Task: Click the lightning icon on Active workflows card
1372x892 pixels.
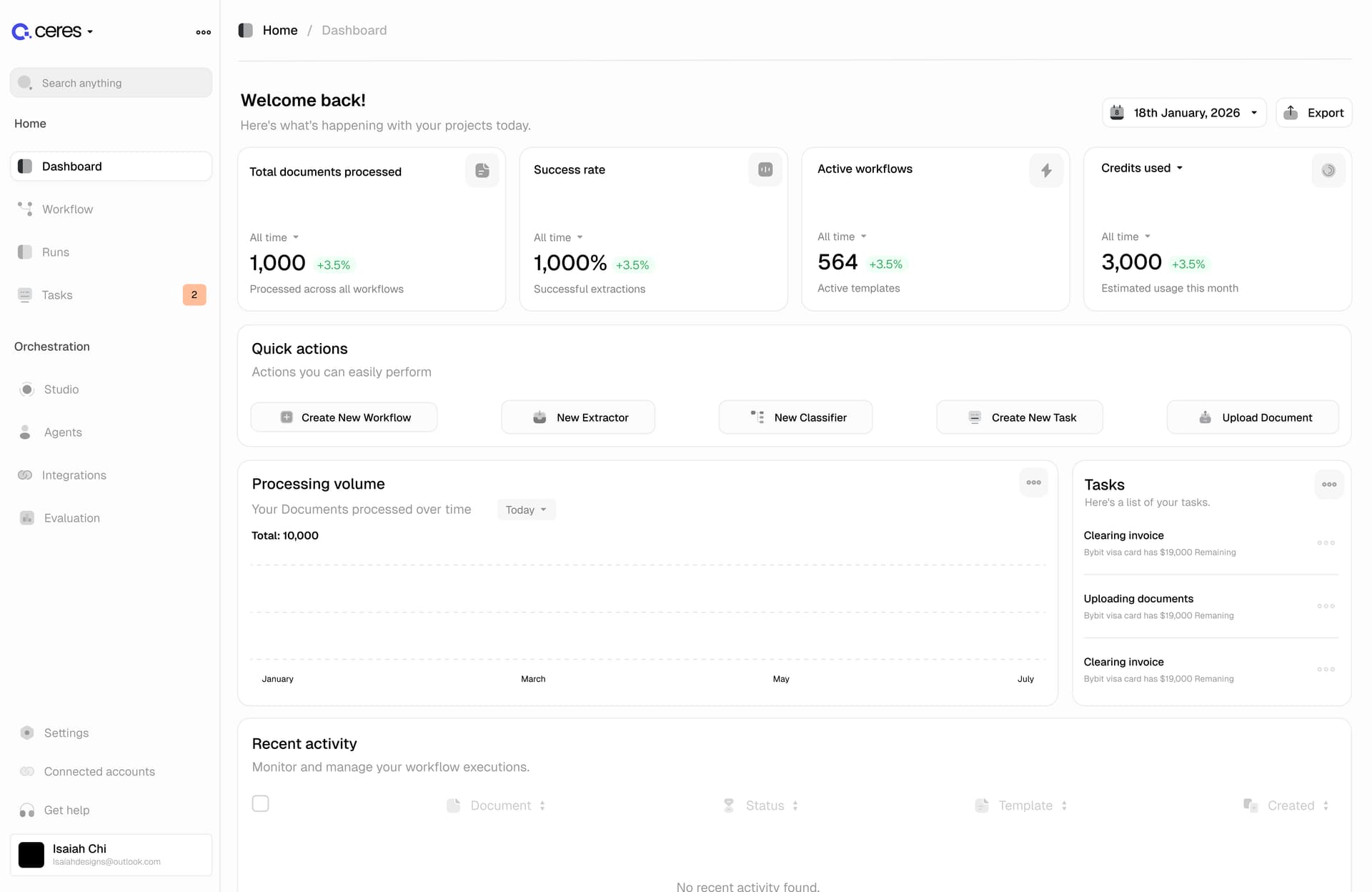Action: pyautogui.click(x=1046, y=170)
